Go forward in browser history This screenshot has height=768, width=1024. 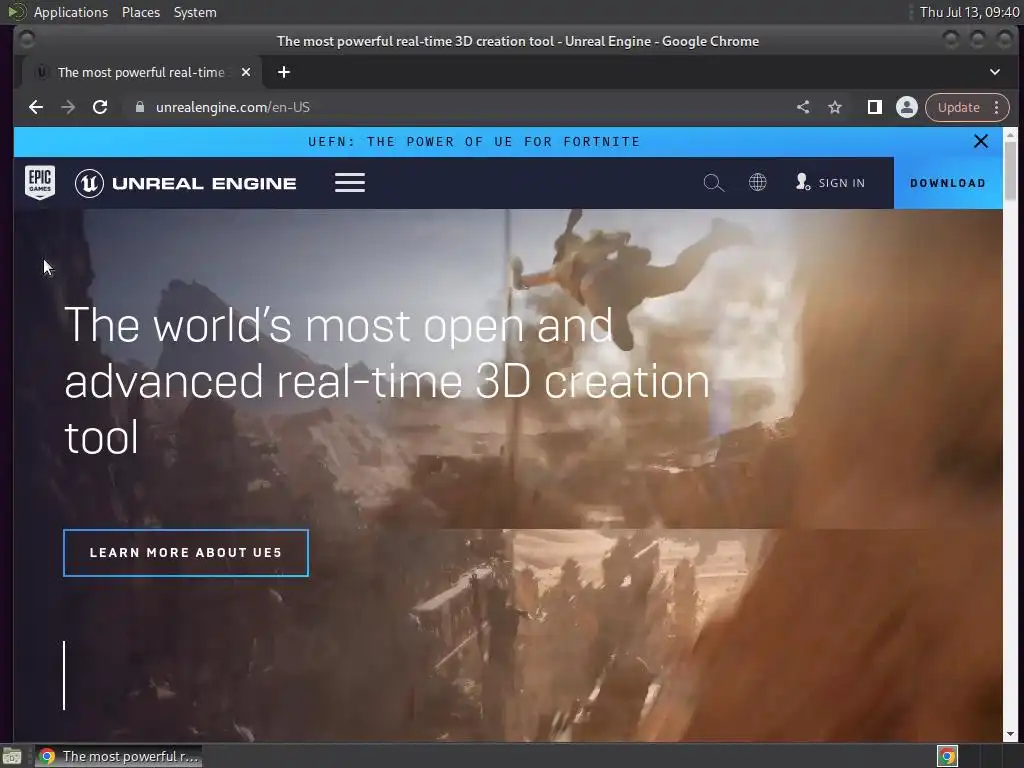click(68, 107)
